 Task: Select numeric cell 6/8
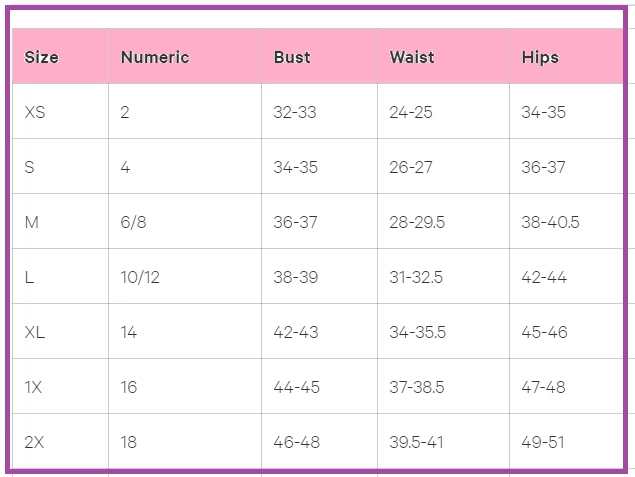pos(133,222)
